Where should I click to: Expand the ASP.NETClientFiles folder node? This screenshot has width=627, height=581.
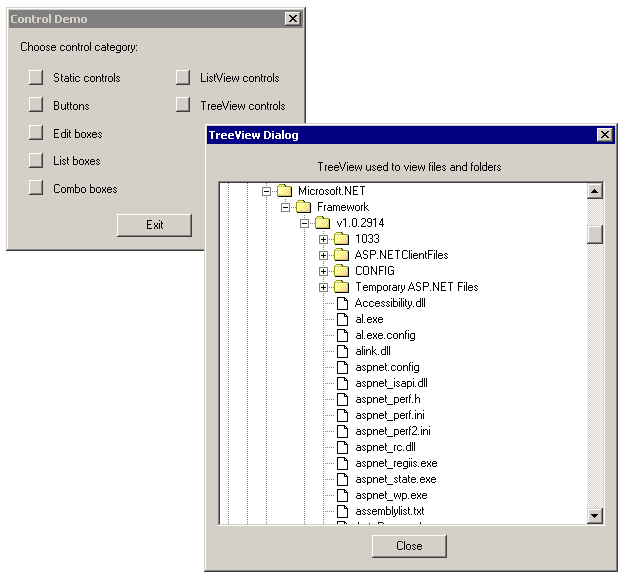(324, 255)
